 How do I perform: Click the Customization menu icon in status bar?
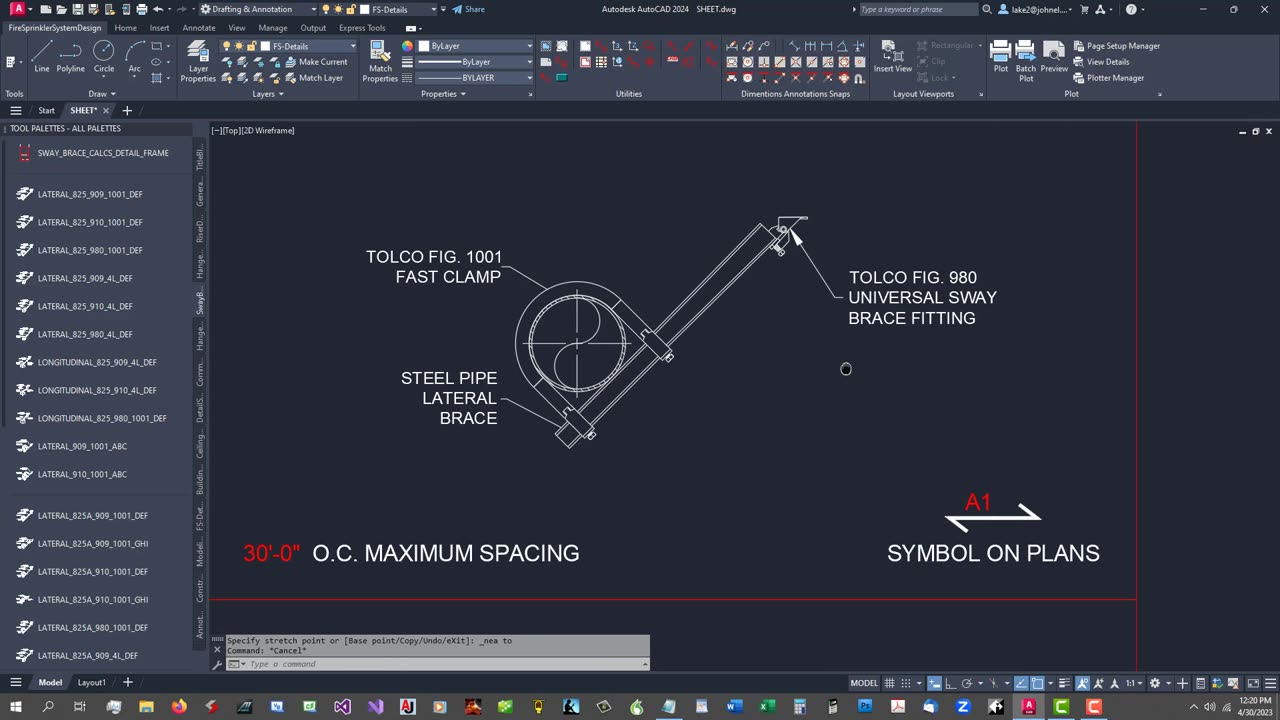point(1270,683)
